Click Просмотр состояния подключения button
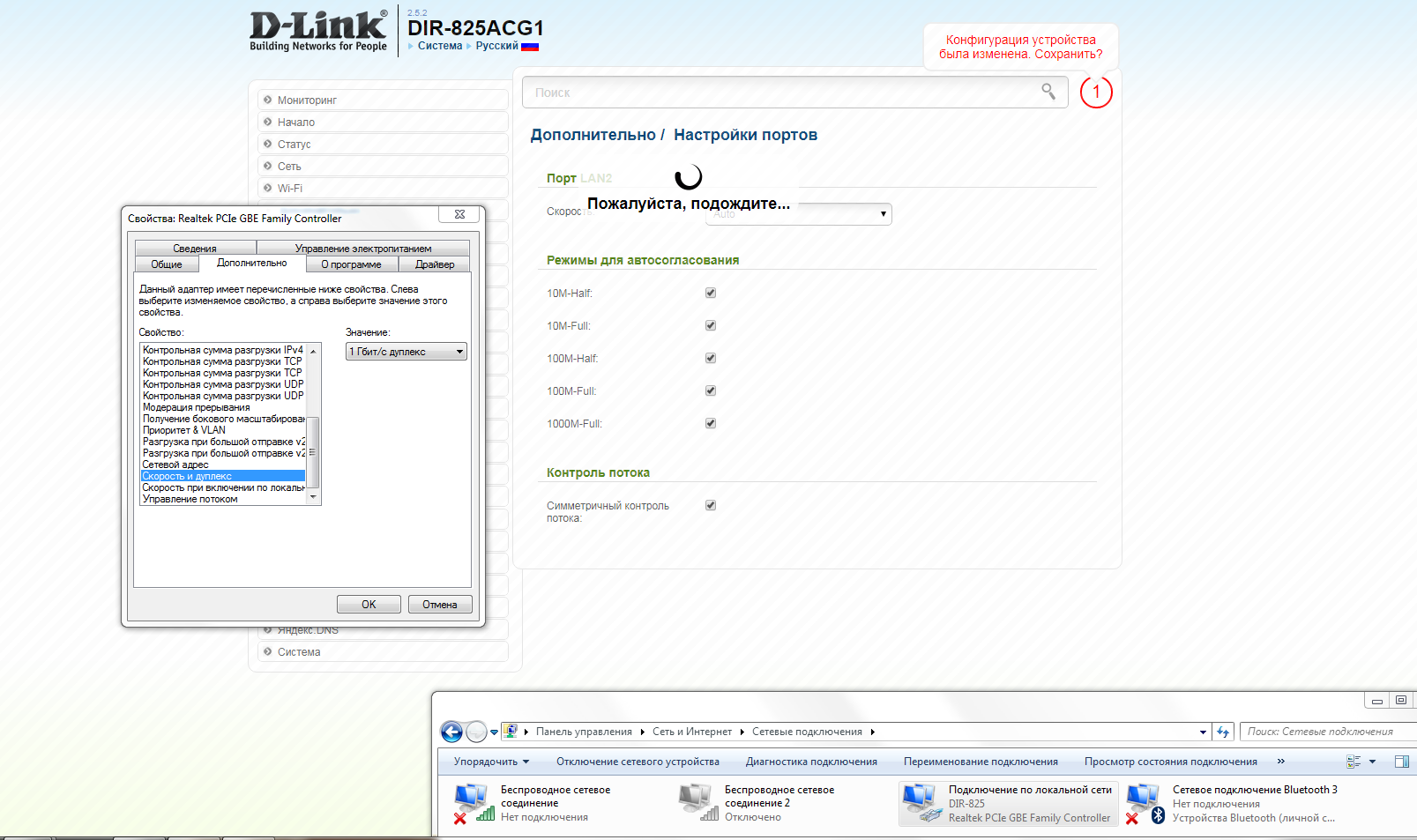The height and width of the screenshot is (840, 1417). coord(1171,762)
